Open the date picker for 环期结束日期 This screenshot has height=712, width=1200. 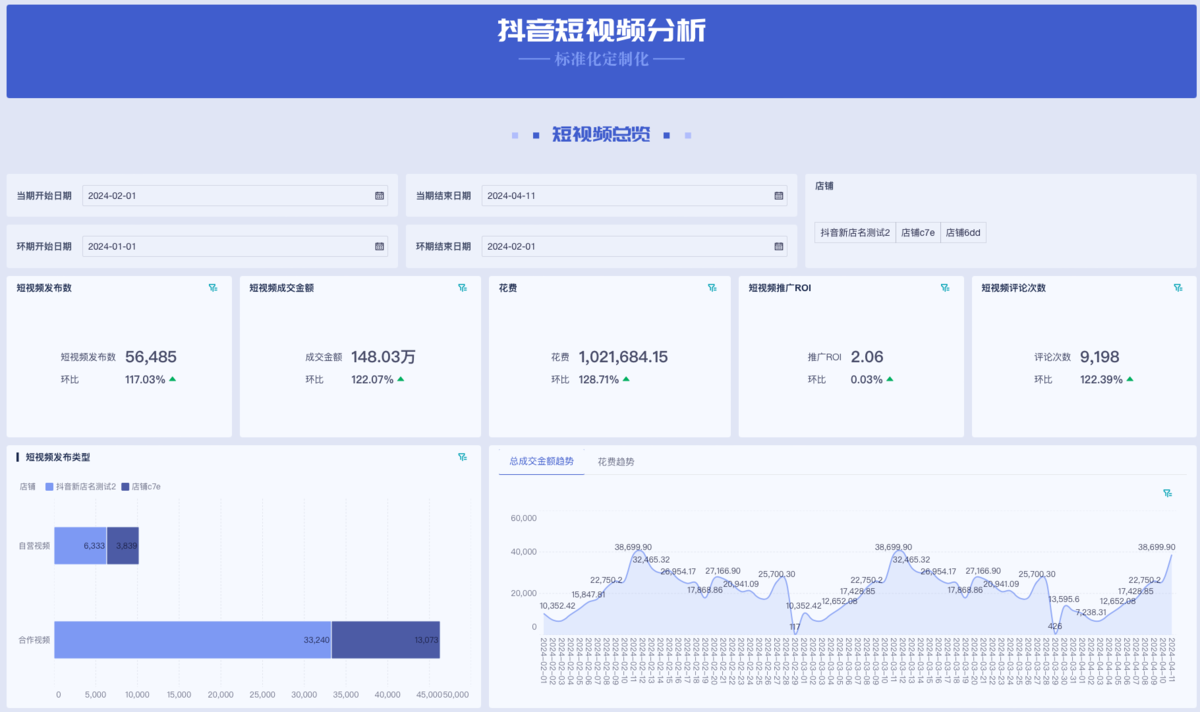tap(779, 246)
